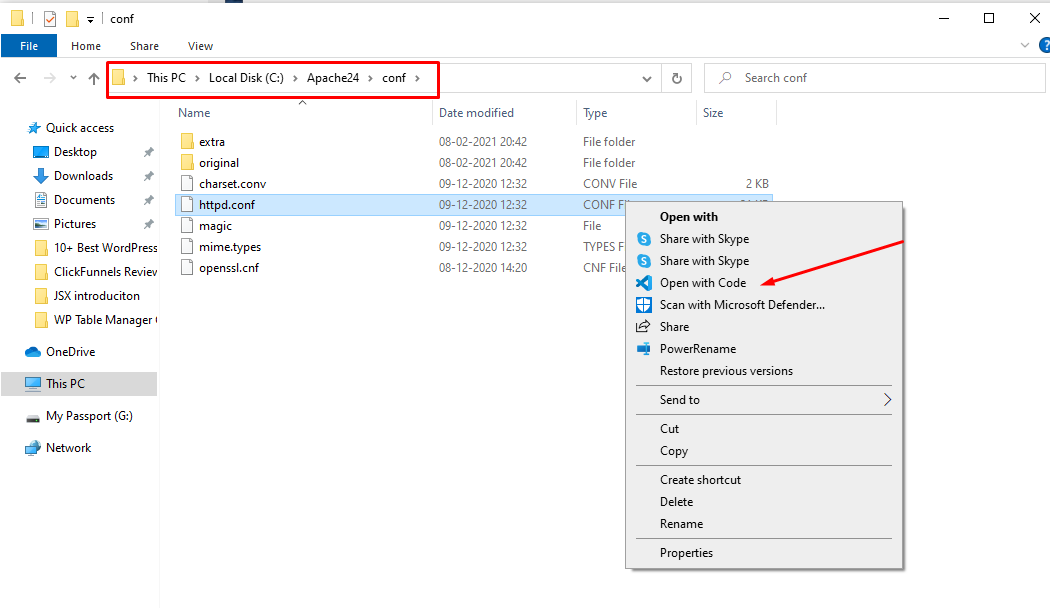Click the Up one level arrow
This screenshot has height=608, width=1050.
click(94, 78)
